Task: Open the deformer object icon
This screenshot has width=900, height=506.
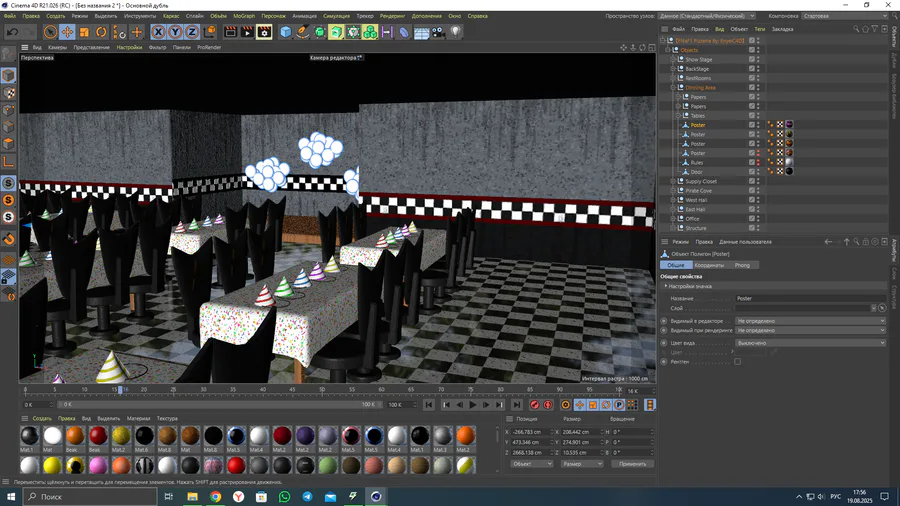Action: tap(404, 32)
